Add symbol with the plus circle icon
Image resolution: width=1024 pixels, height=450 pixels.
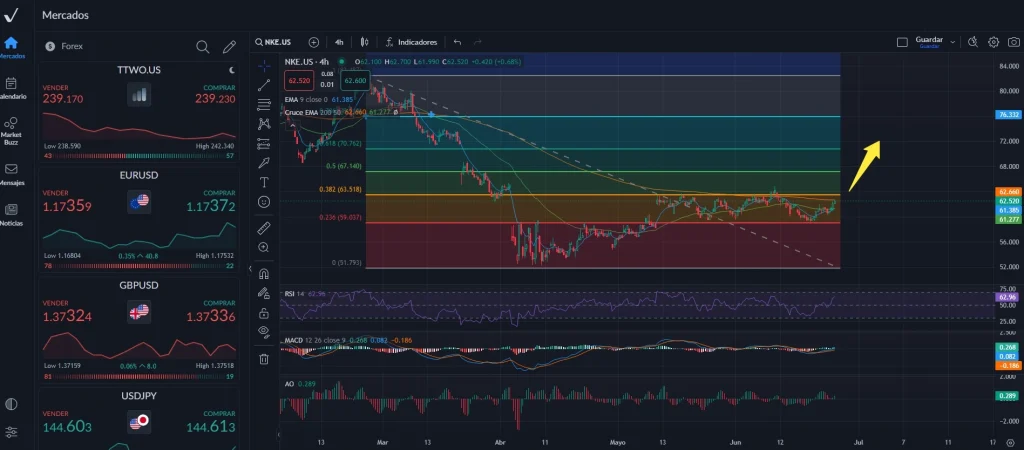pos(313,42)
